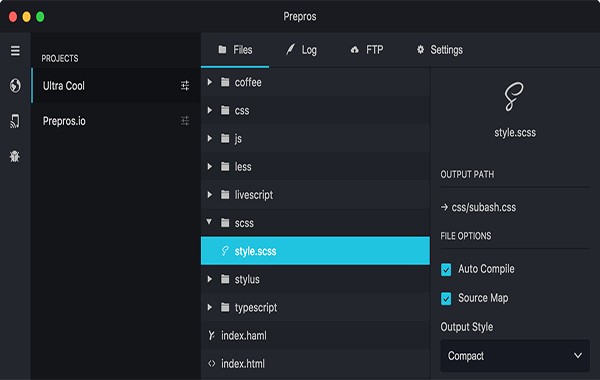
Task: Switch to the Log tab
Action: (302, 50)
